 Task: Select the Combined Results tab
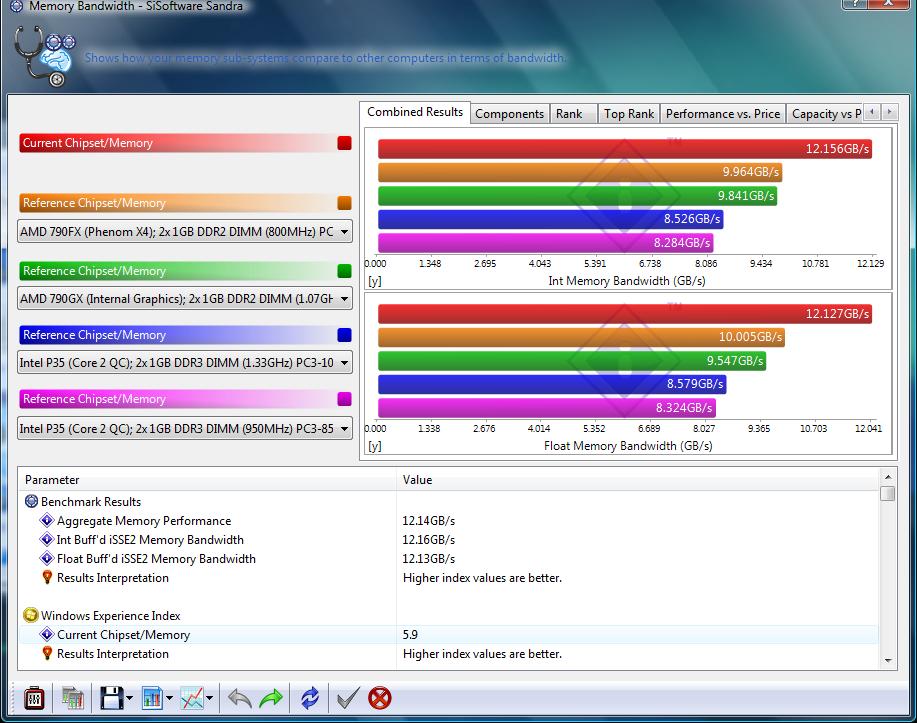[x=415, y=112]
